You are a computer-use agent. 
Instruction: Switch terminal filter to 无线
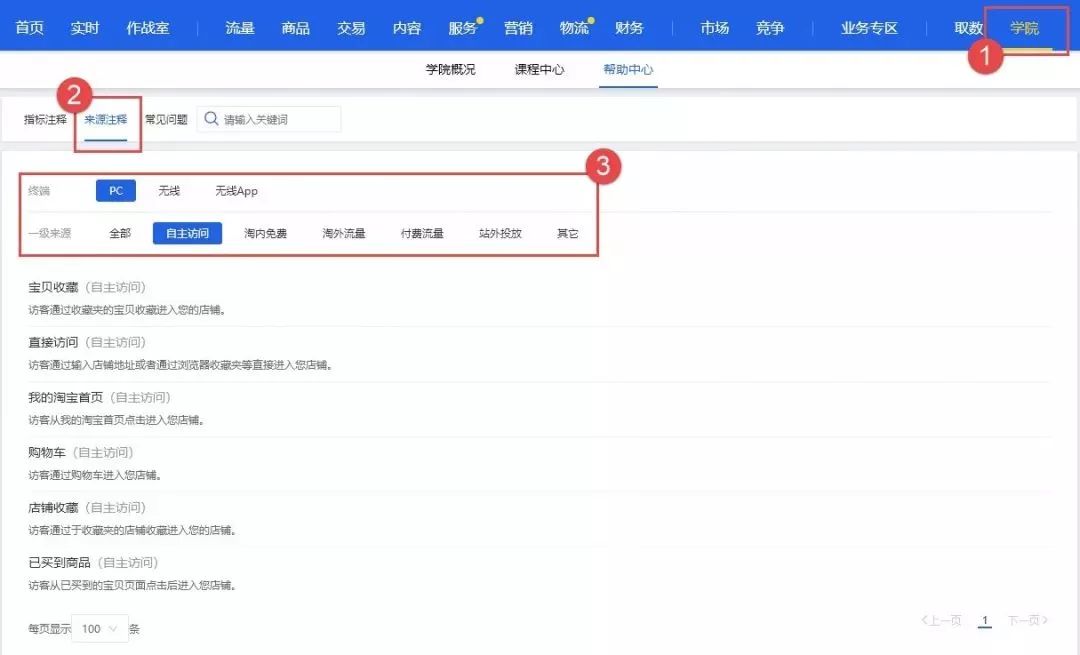coord(168,189)
